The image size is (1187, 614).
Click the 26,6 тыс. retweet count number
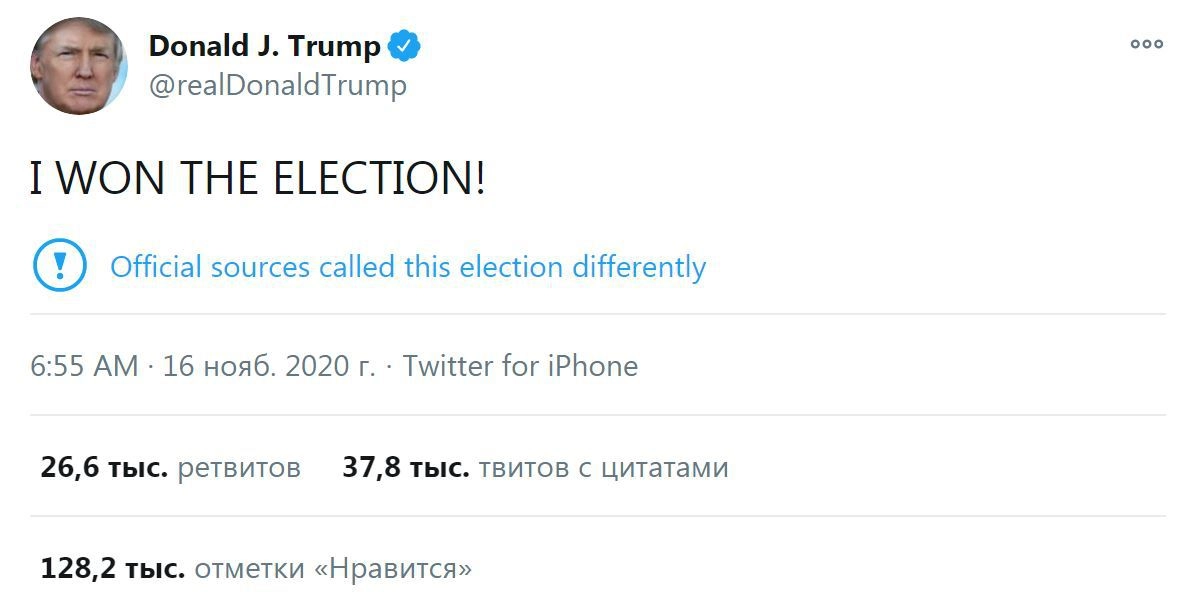tap(104, 467)
